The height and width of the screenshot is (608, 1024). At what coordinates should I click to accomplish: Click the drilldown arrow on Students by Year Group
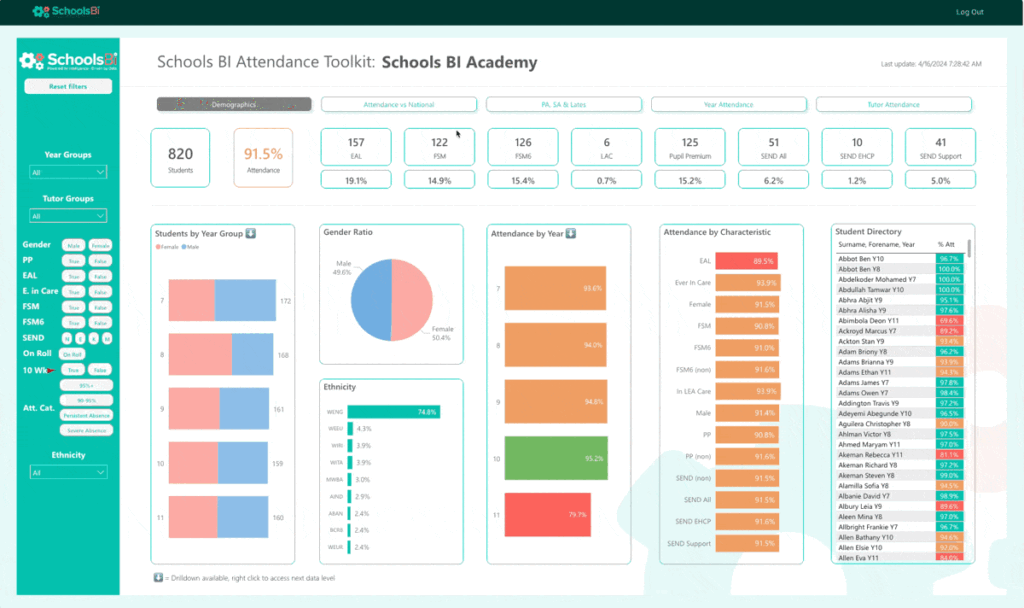click(x=251, y=233)
